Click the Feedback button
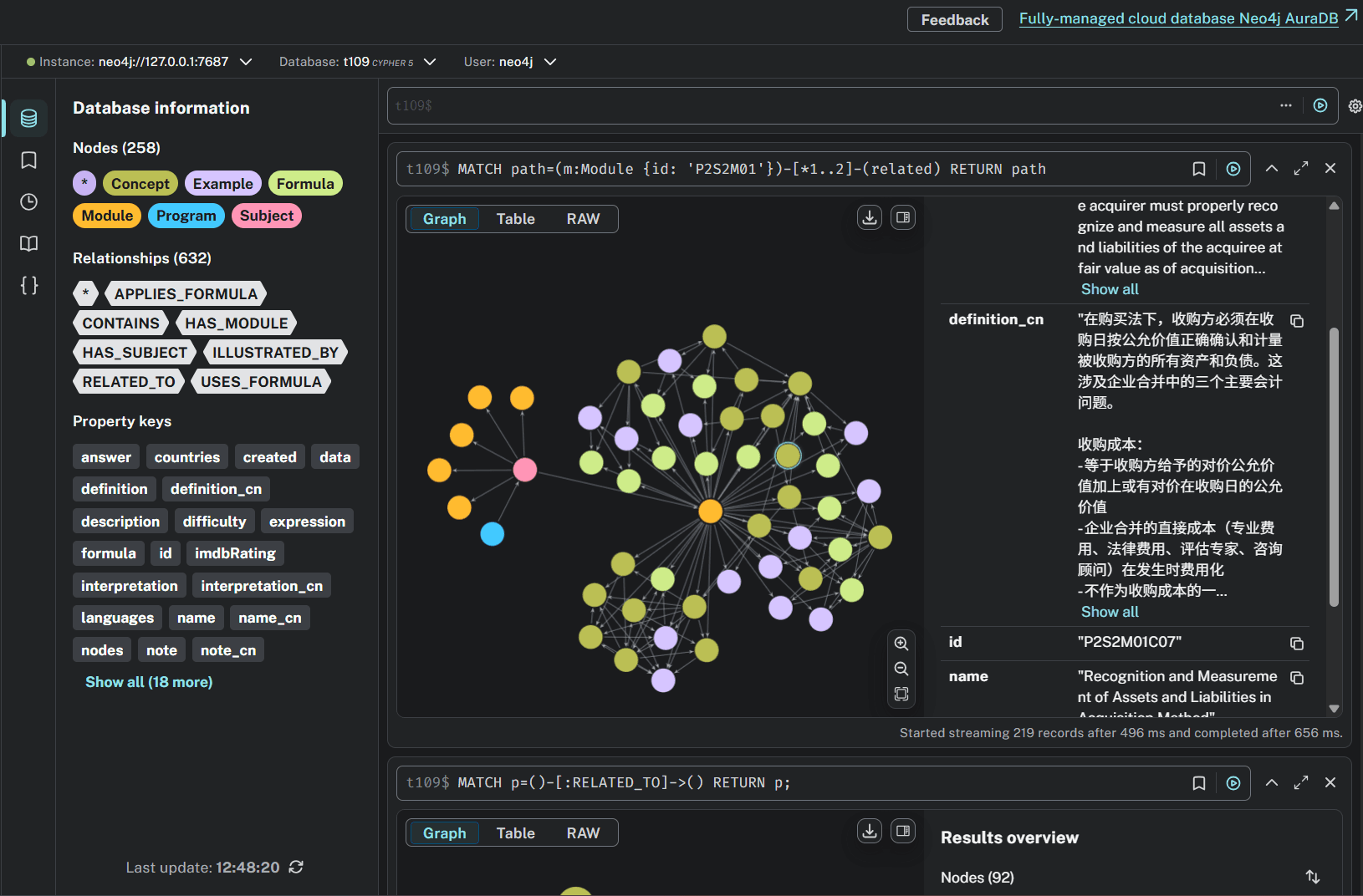This screenshot has height=896, width=1363. [x=954, y=18]
